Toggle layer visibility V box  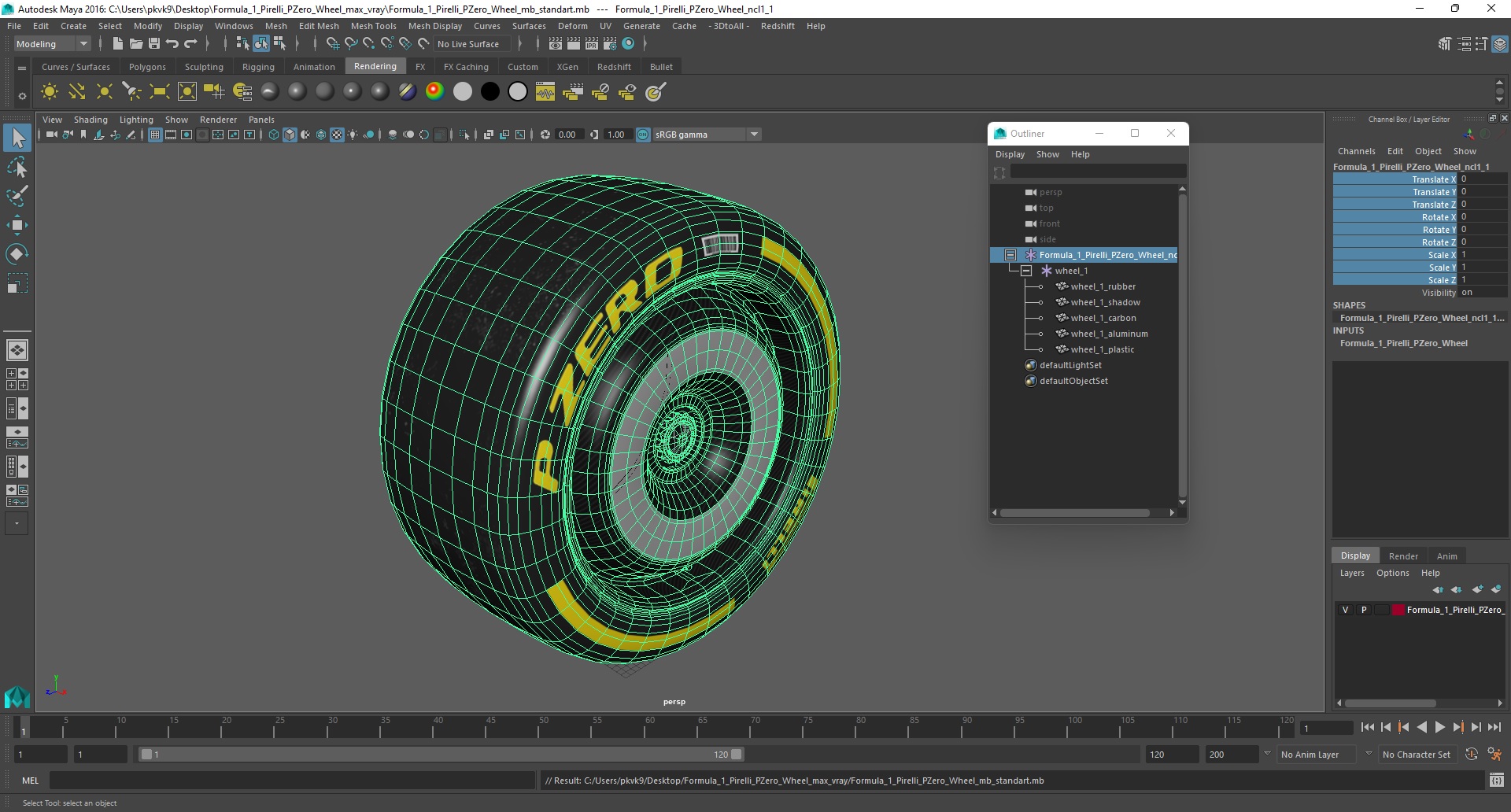coord(1346,610)
